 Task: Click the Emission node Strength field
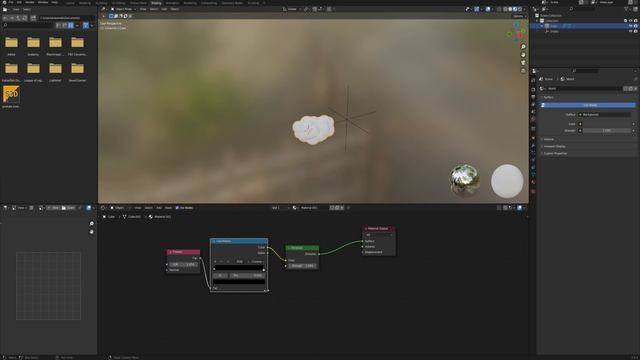coord(302,266)
